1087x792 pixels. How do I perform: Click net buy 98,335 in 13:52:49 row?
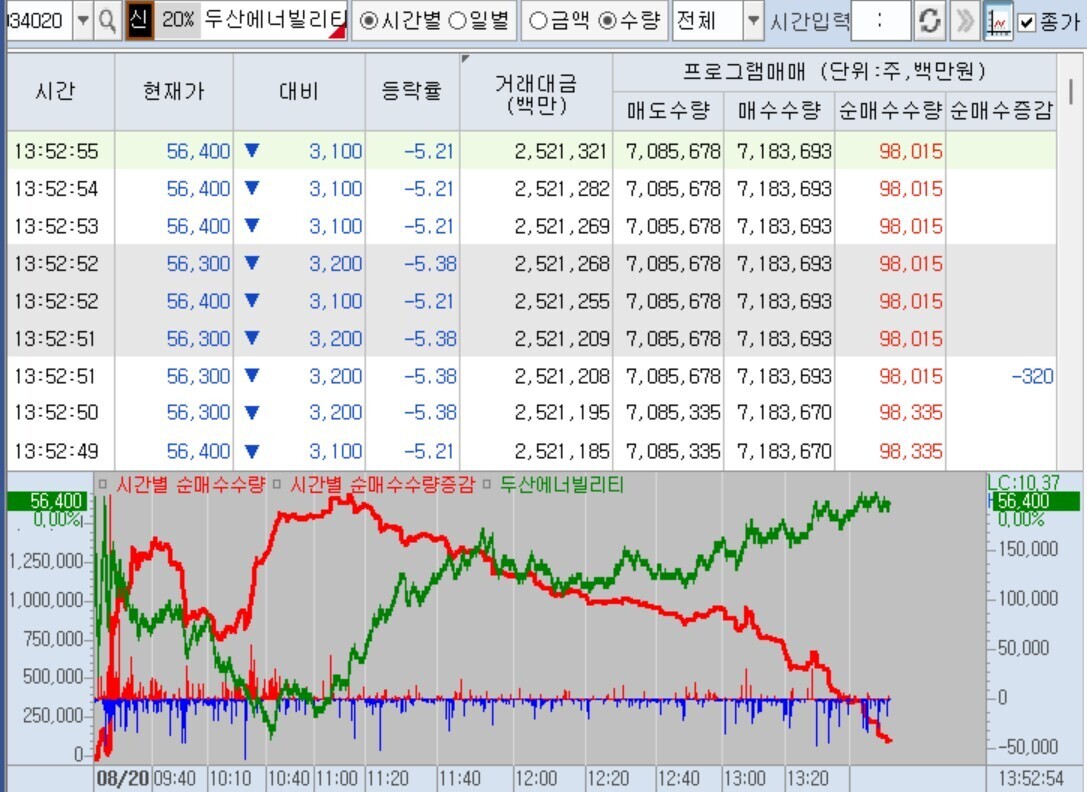click(x=911, y=451)
